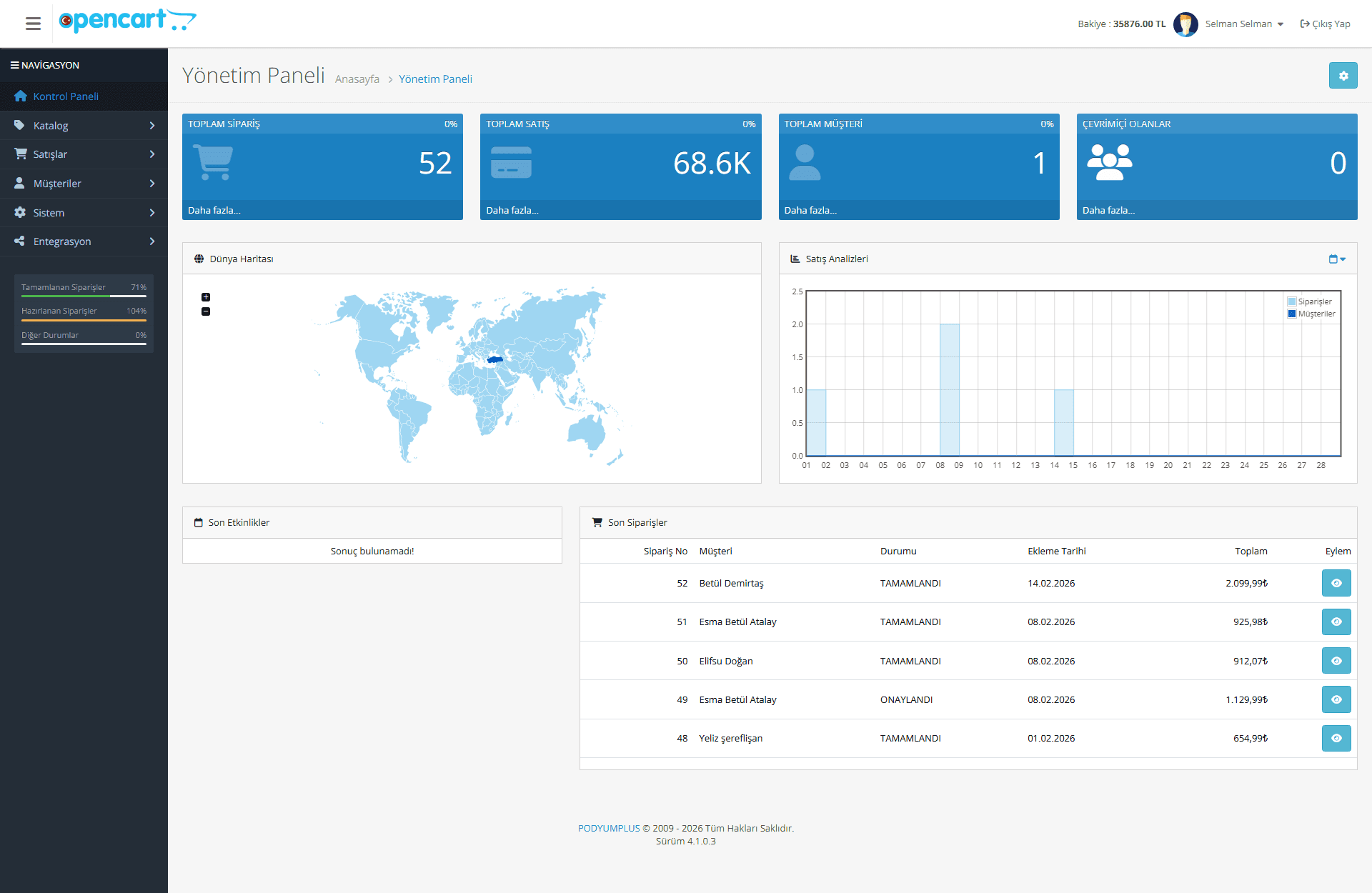Click the Tamamlanan Siparişler progress bar

[84, 296]
